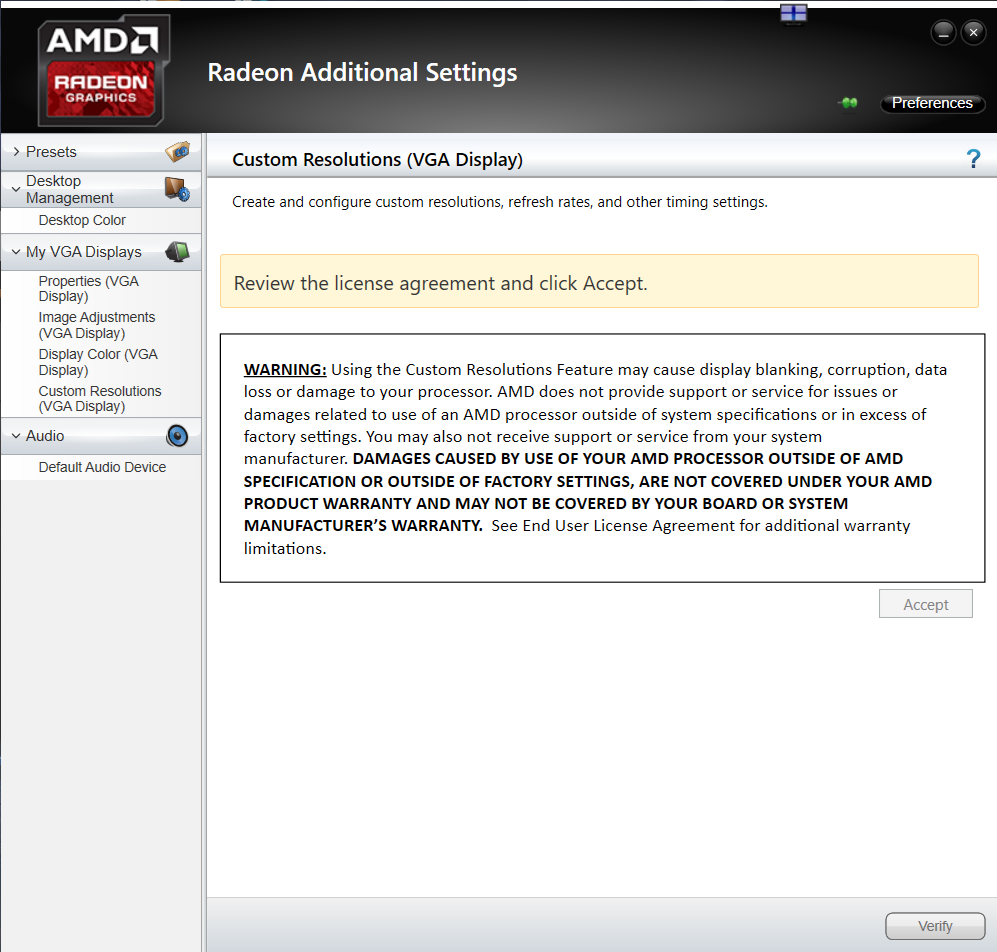Click the Verify button
The height and width of the screenshot is (952, 997).
coord(935,926)
